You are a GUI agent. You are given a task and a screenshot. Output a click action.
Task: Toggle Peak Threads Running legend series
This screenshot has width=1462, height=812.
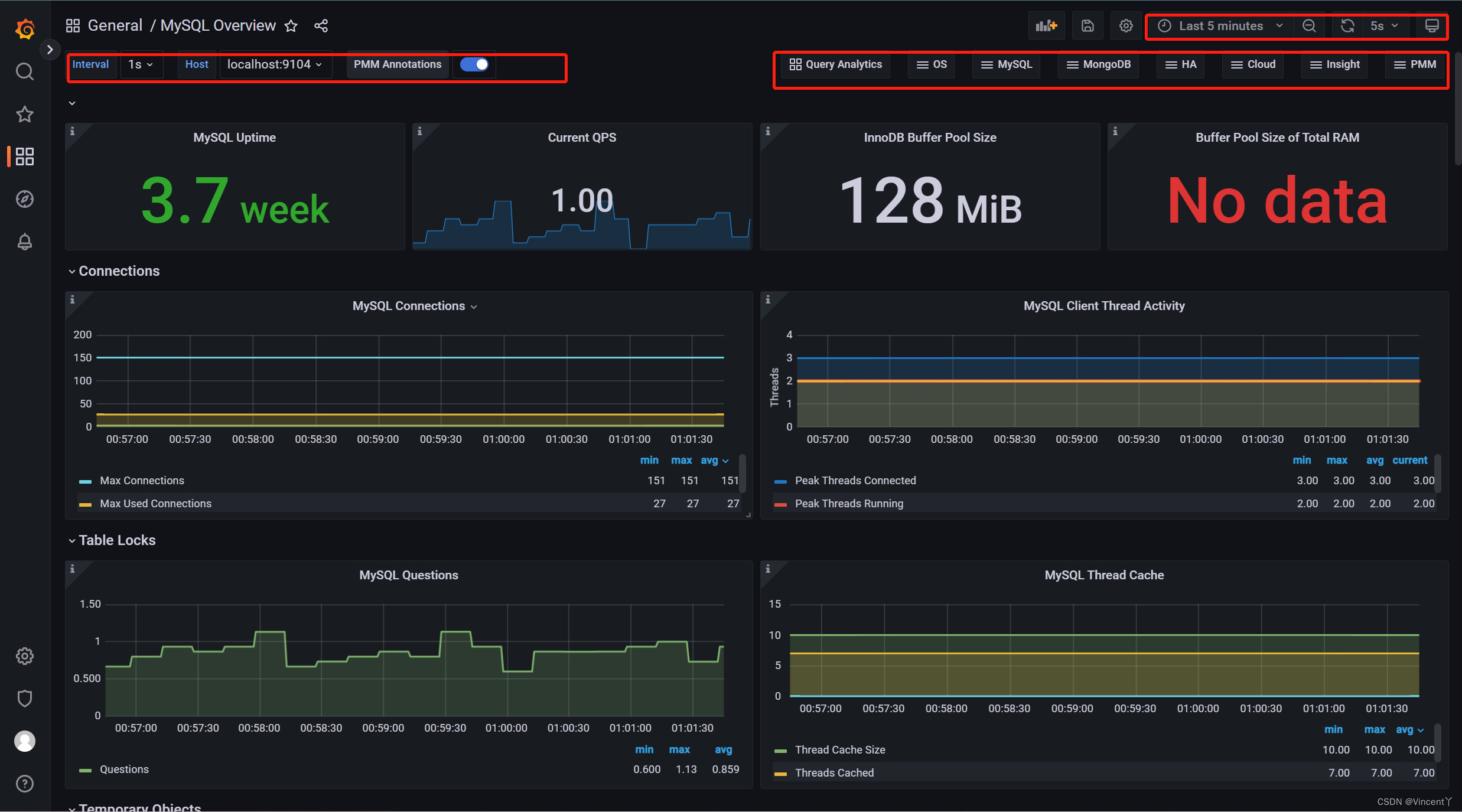(x=849, y=504)
